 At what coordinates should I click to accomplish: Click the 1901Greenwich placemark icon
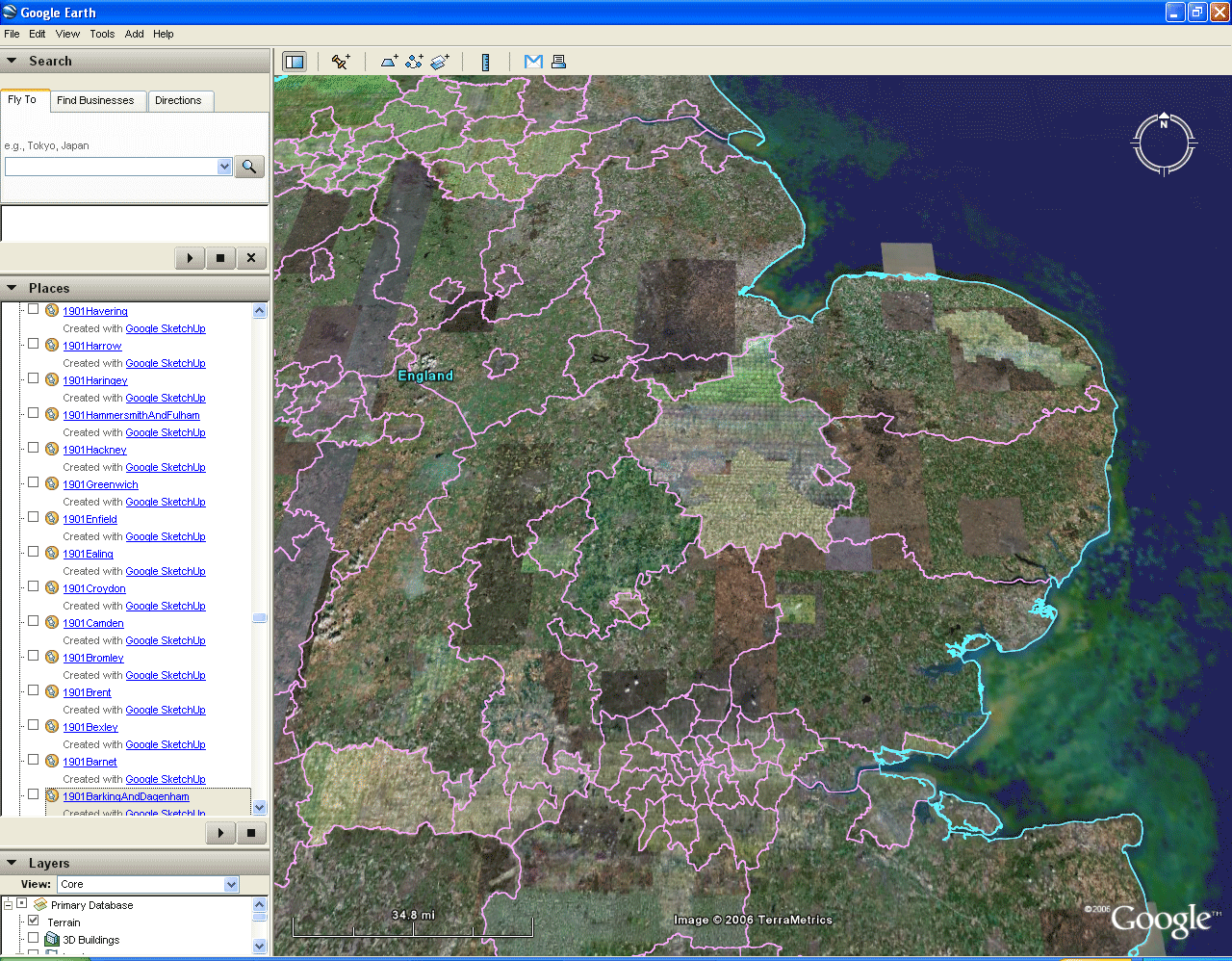click(52, 483)
